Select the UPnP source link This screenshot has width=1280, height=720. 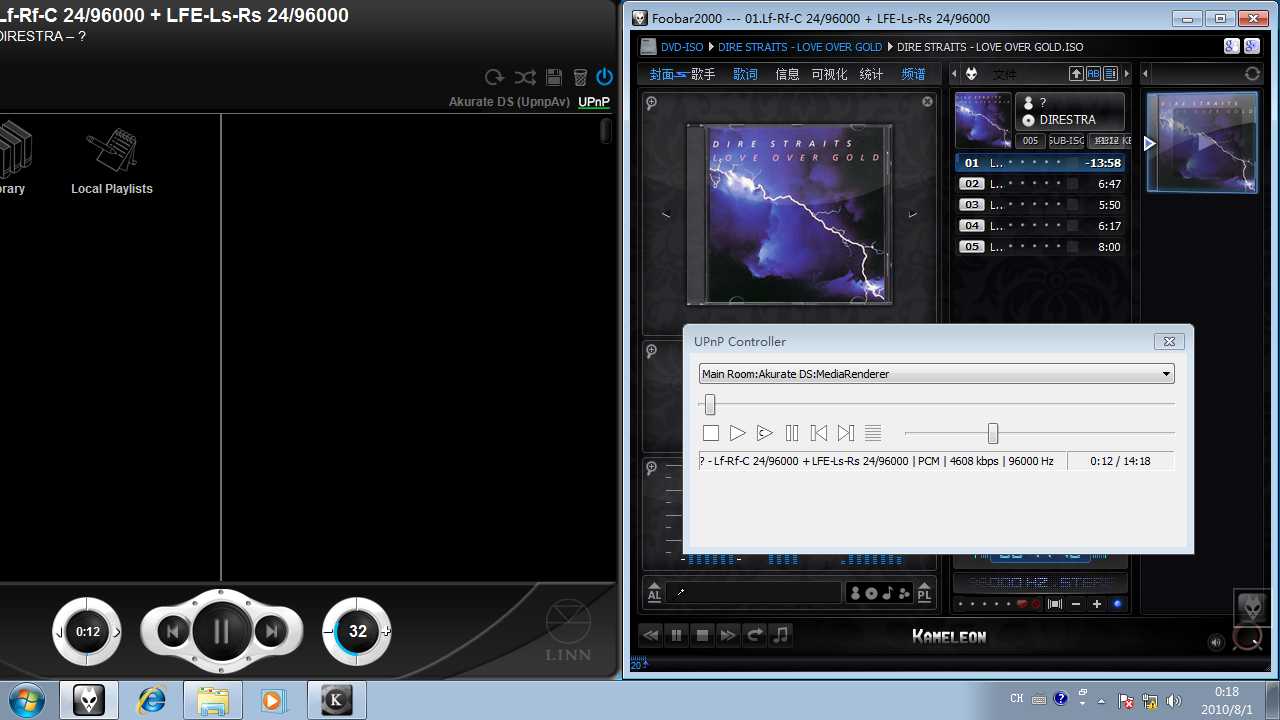594,102
